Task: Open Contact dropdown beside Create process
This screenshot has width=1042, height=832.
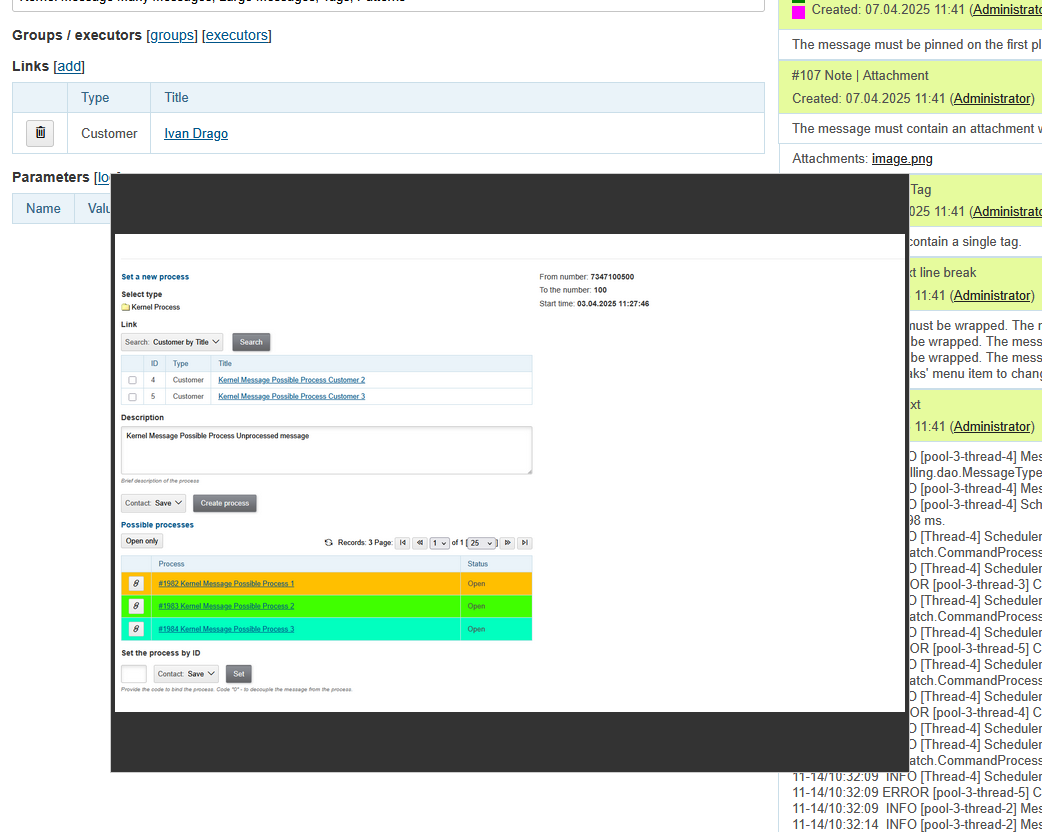Action: click(x=154, y=503)
